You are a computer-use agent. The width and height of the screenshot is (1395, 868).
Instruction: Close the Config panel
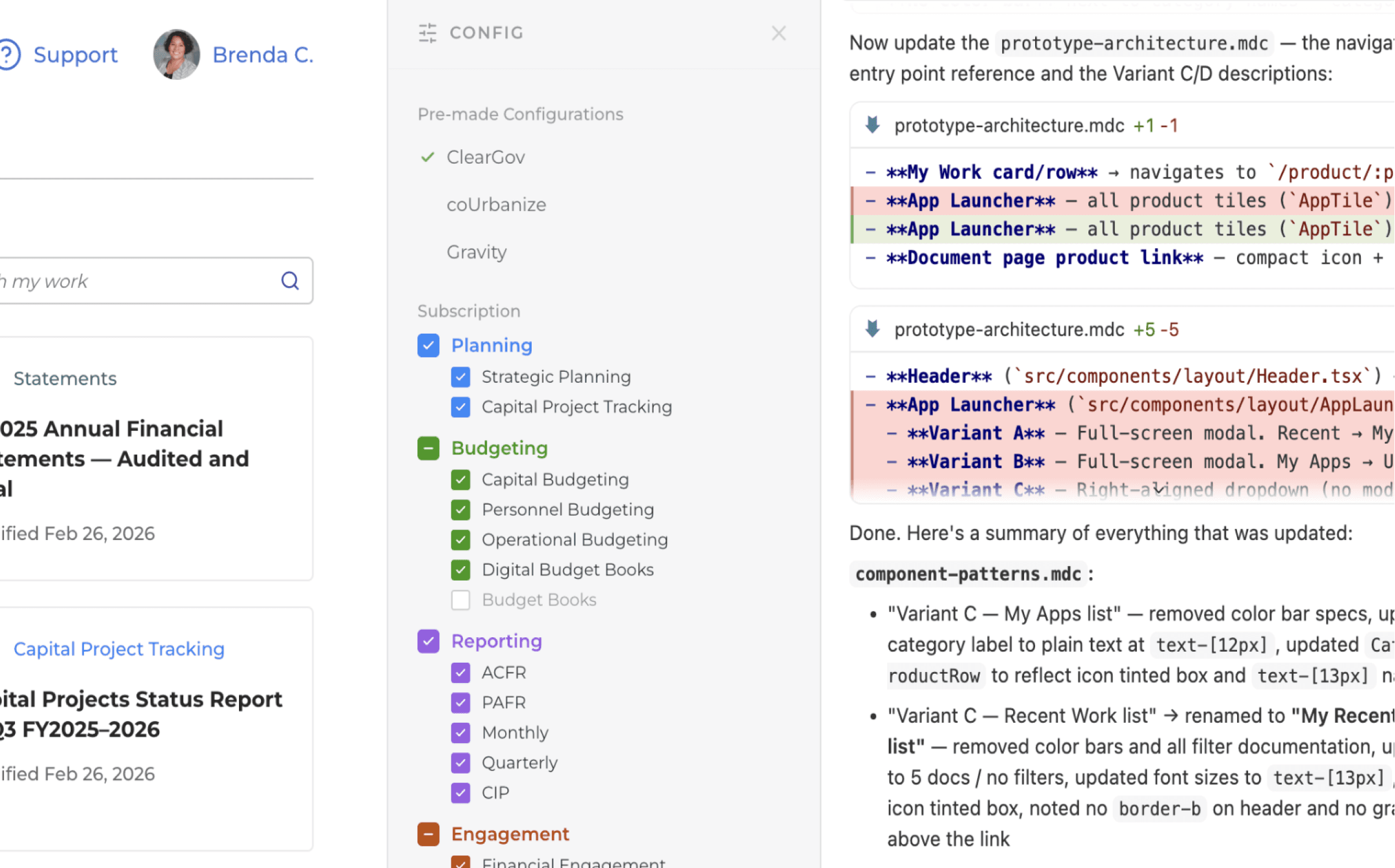[x=778, y=33]
